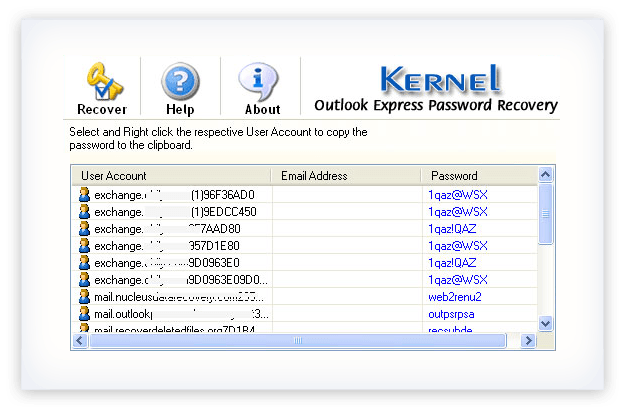This screenshot has width=624, height=409.
Task: Click the horizontal scrollbar left arrow
Action: tap(80, 341)
